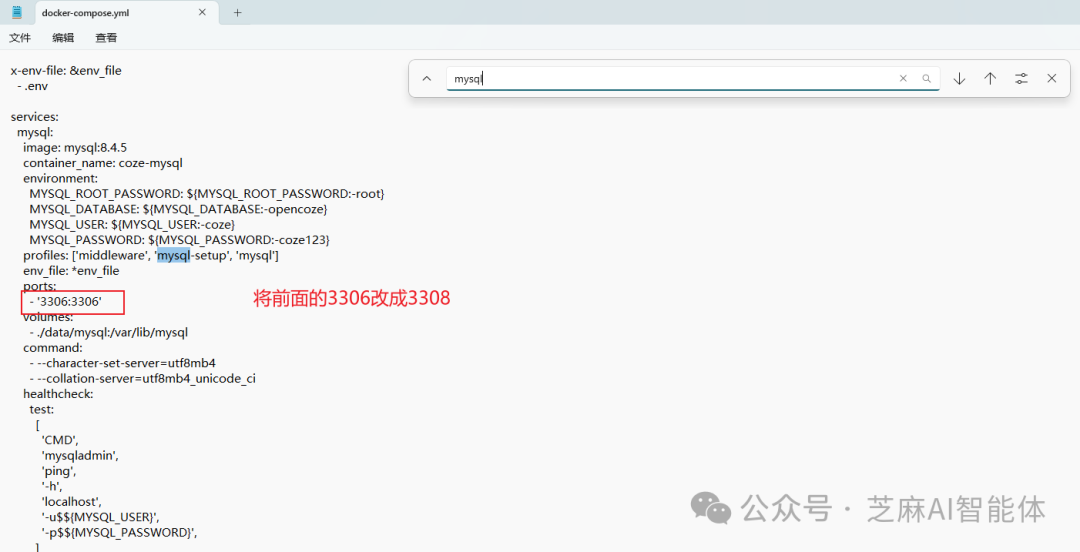Open the 文件 menu
Viewport: 1080px width, 552px height.
(20, 38)
